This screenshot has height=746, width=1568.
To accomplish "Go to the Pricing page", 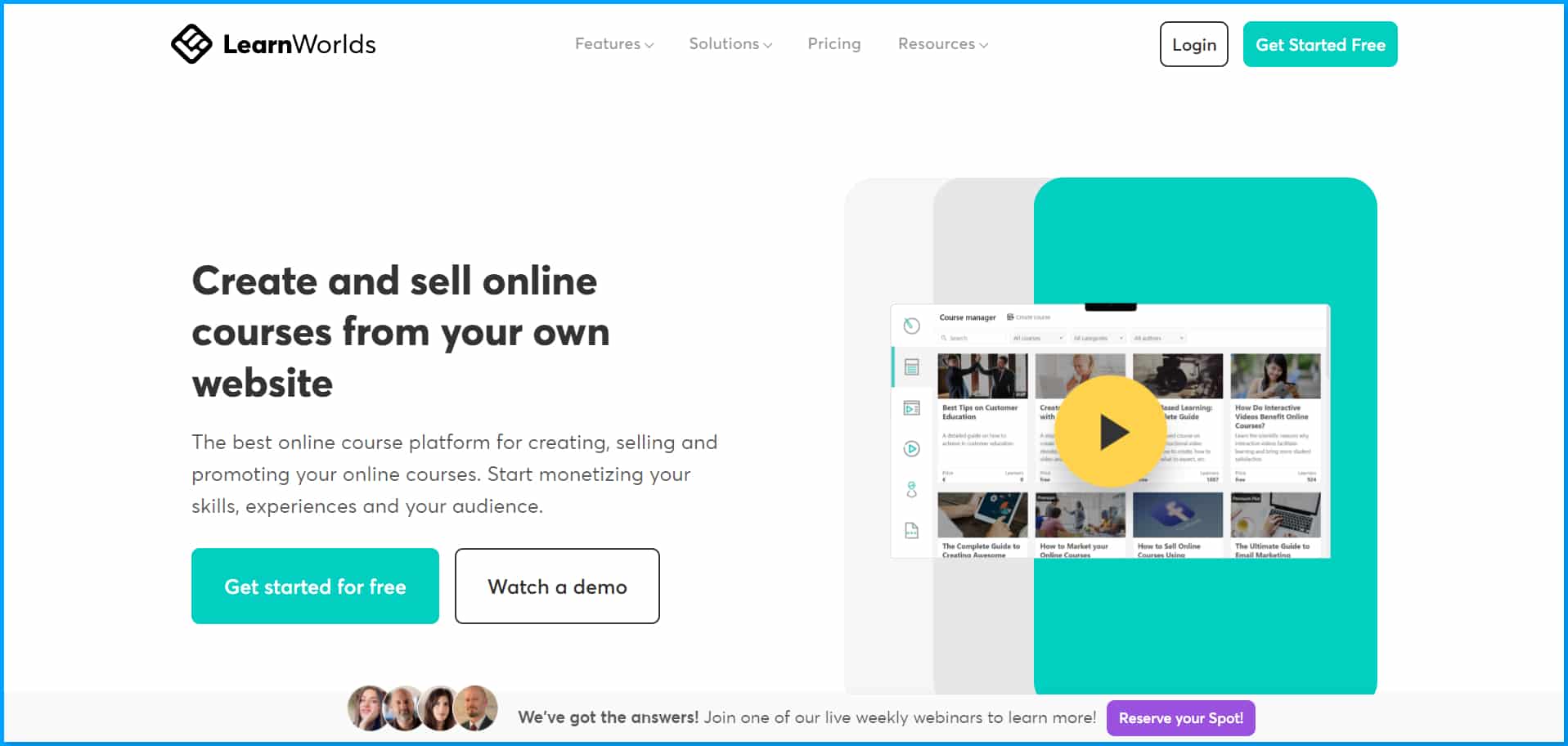I will click(x=833, y=44).
